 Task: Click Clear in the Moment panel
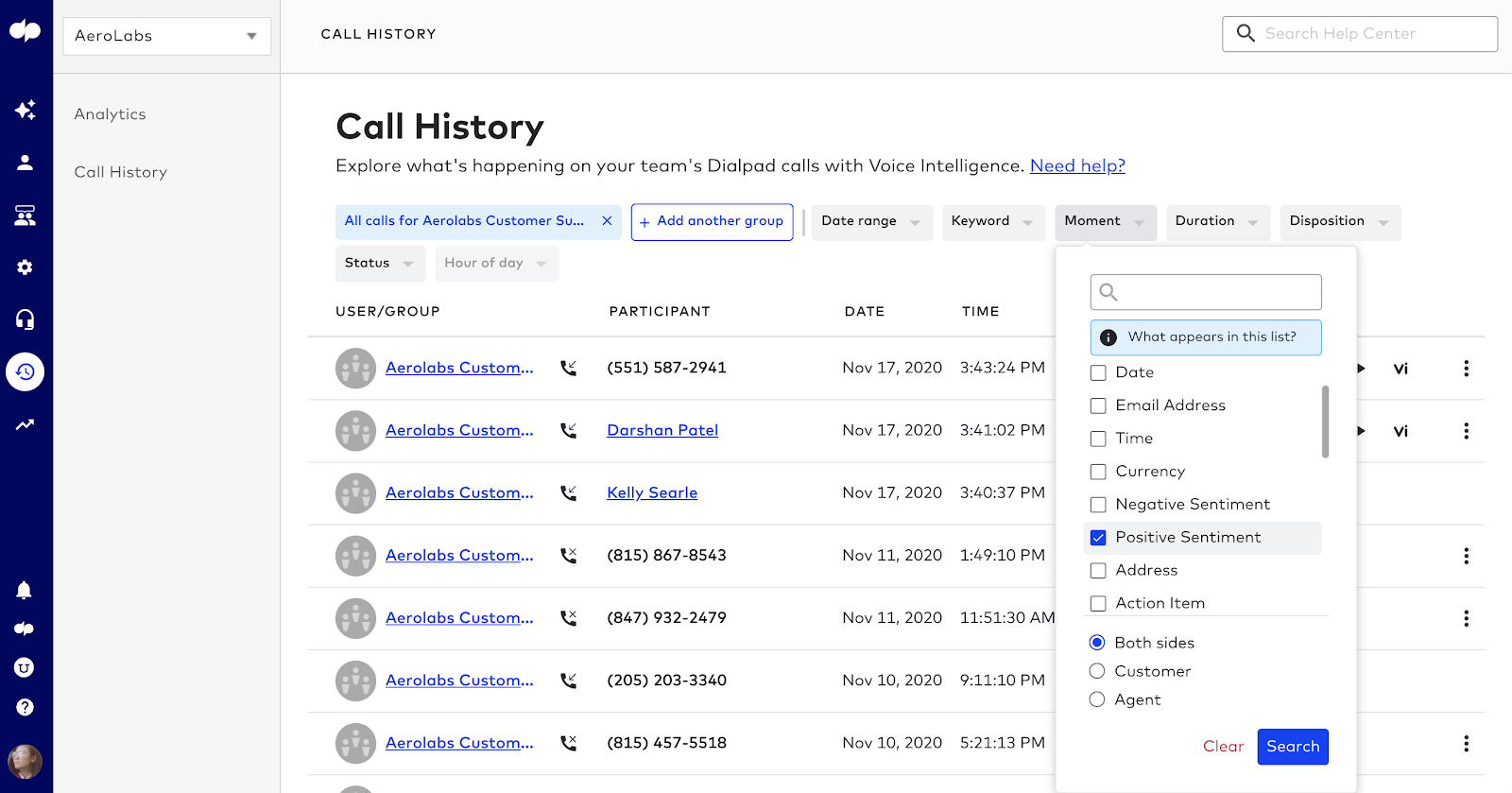tap(1223, 747)
